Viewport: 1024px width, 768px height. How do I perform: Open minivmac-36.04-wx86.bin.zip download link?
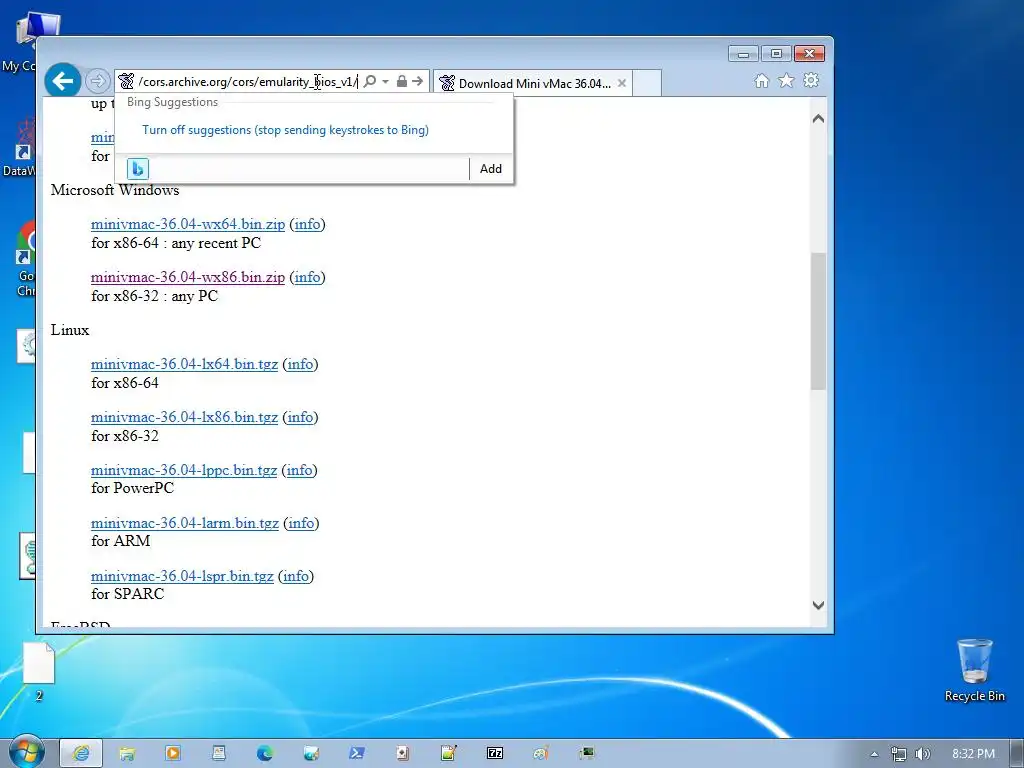[x=188, y=277]
